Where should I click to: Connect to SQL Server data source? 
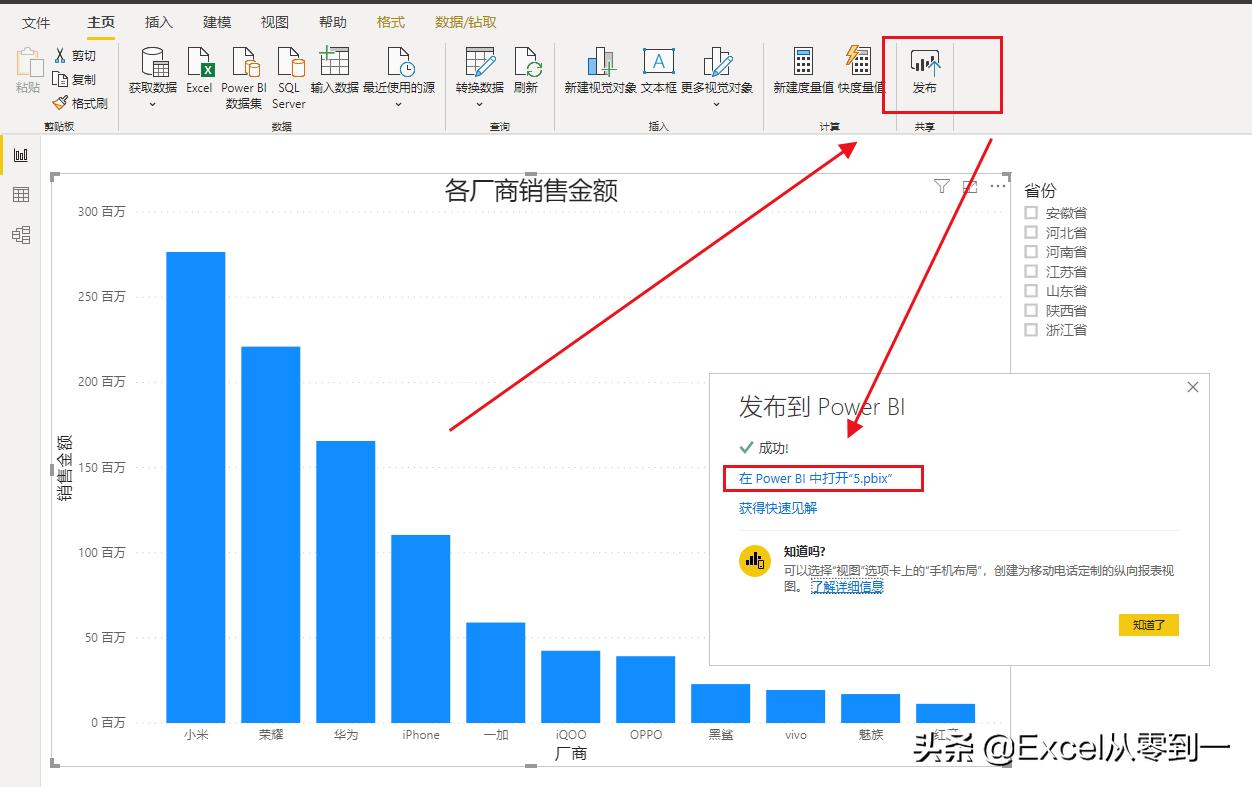coord(288,75)
